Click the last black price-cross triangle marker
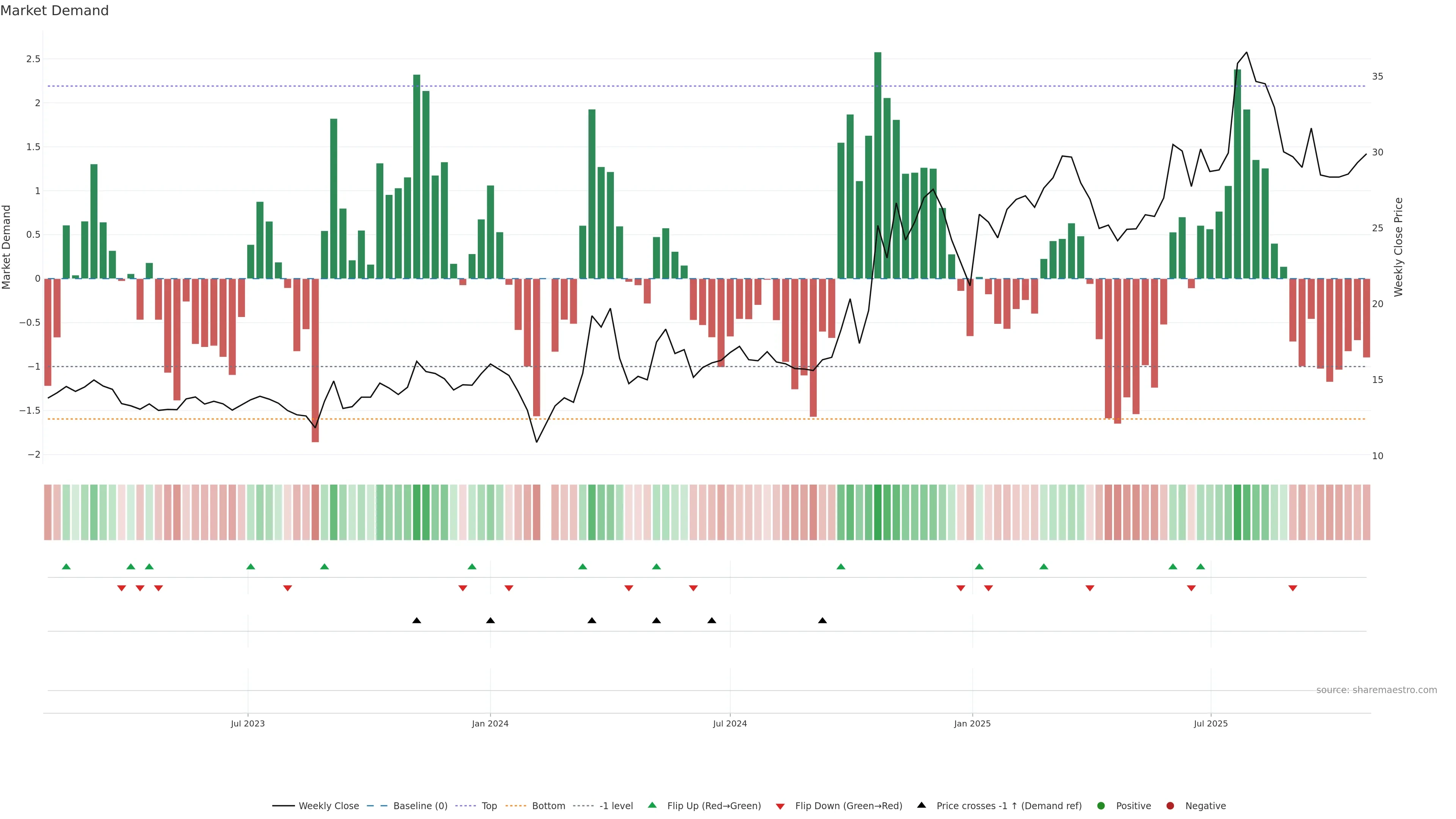 pos(822,621)
